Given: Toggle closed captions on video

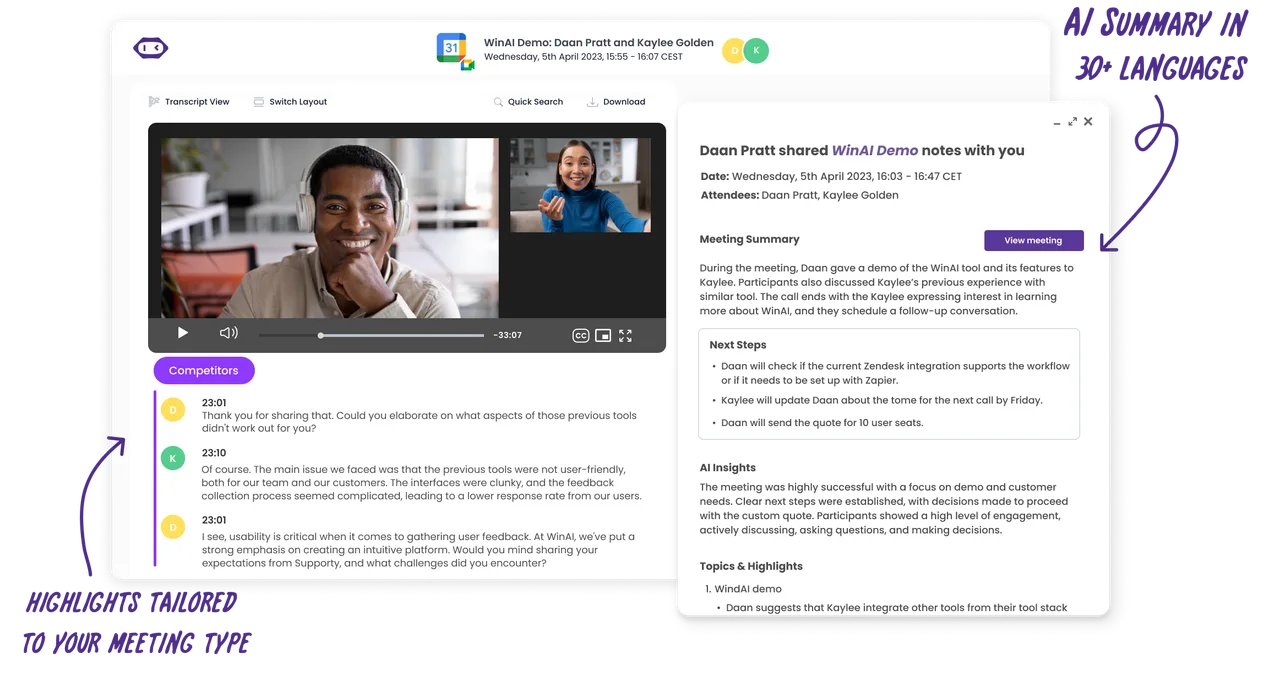Looking at the screenshot, I should [x=581, y=335].
